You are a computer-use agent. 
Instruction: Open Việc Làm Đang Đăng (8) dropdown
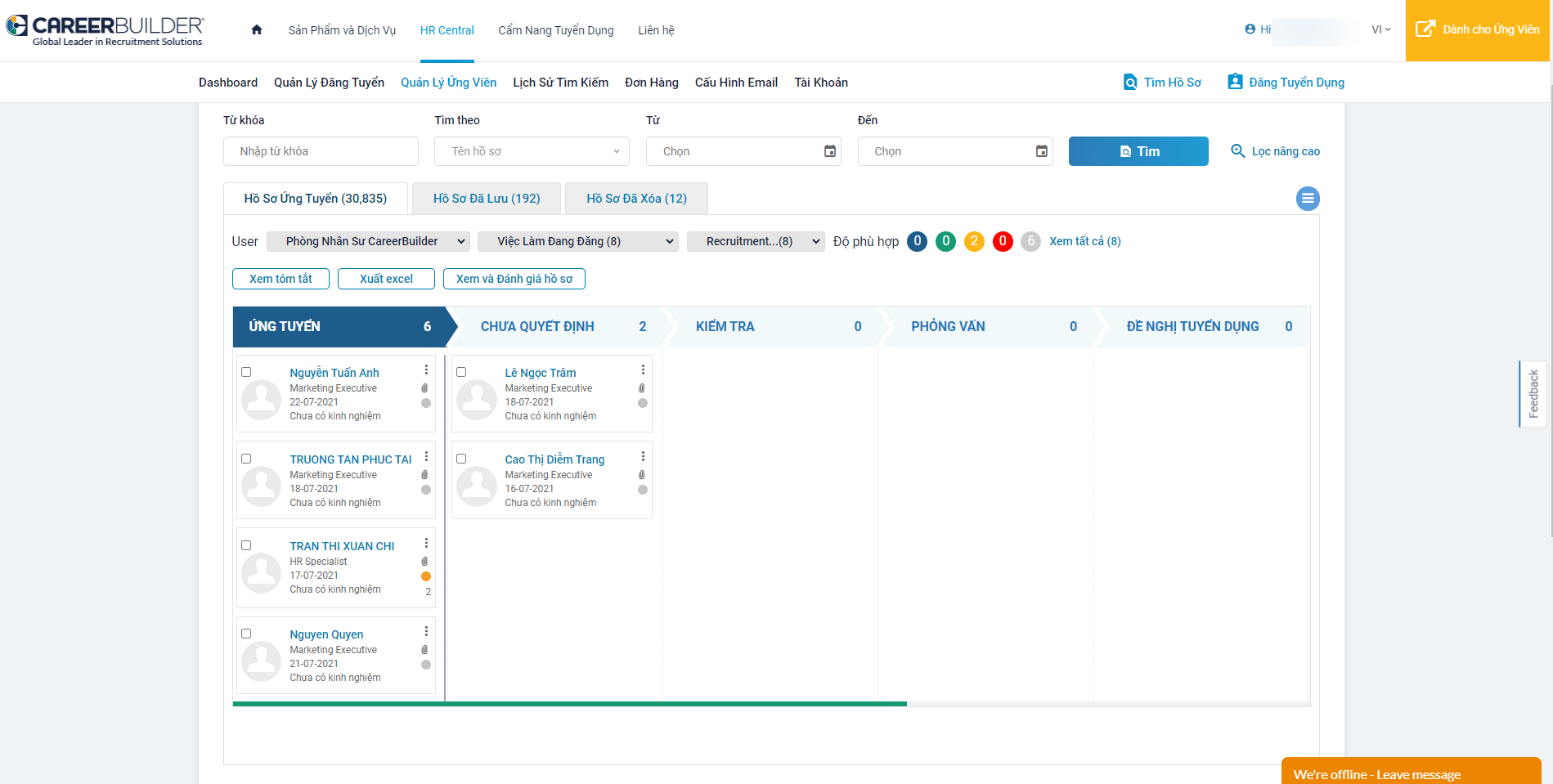[578, 241]
